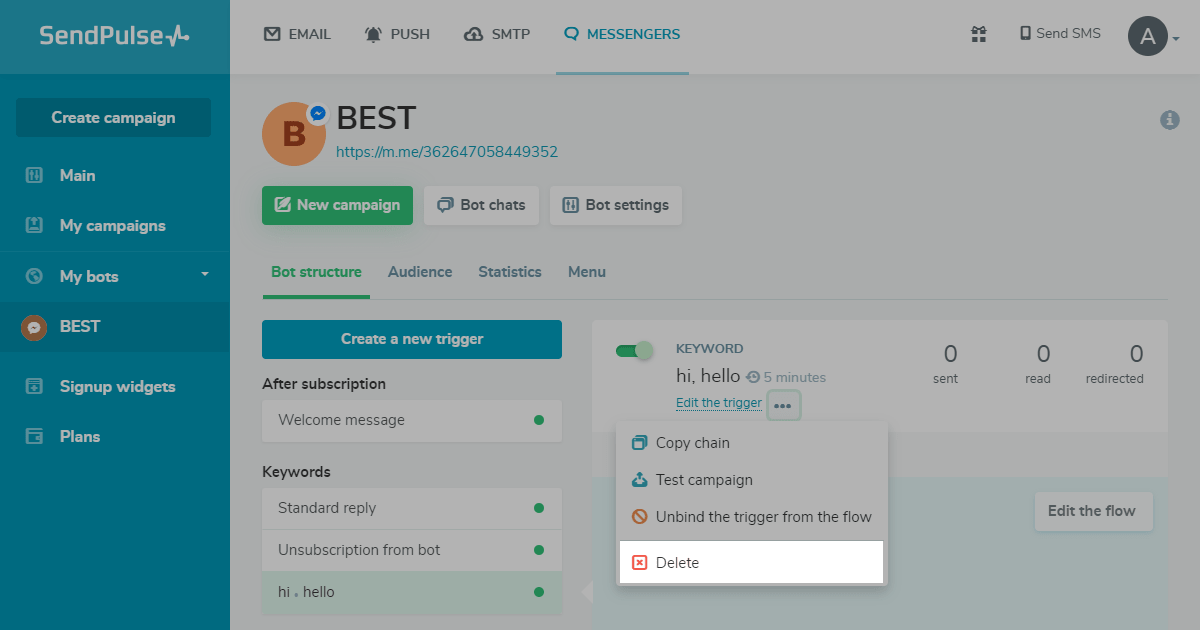This screenshot has width=1200, height=630.
Task: Click the BEST bot icon in sidebar
Action: coord(34,327)
